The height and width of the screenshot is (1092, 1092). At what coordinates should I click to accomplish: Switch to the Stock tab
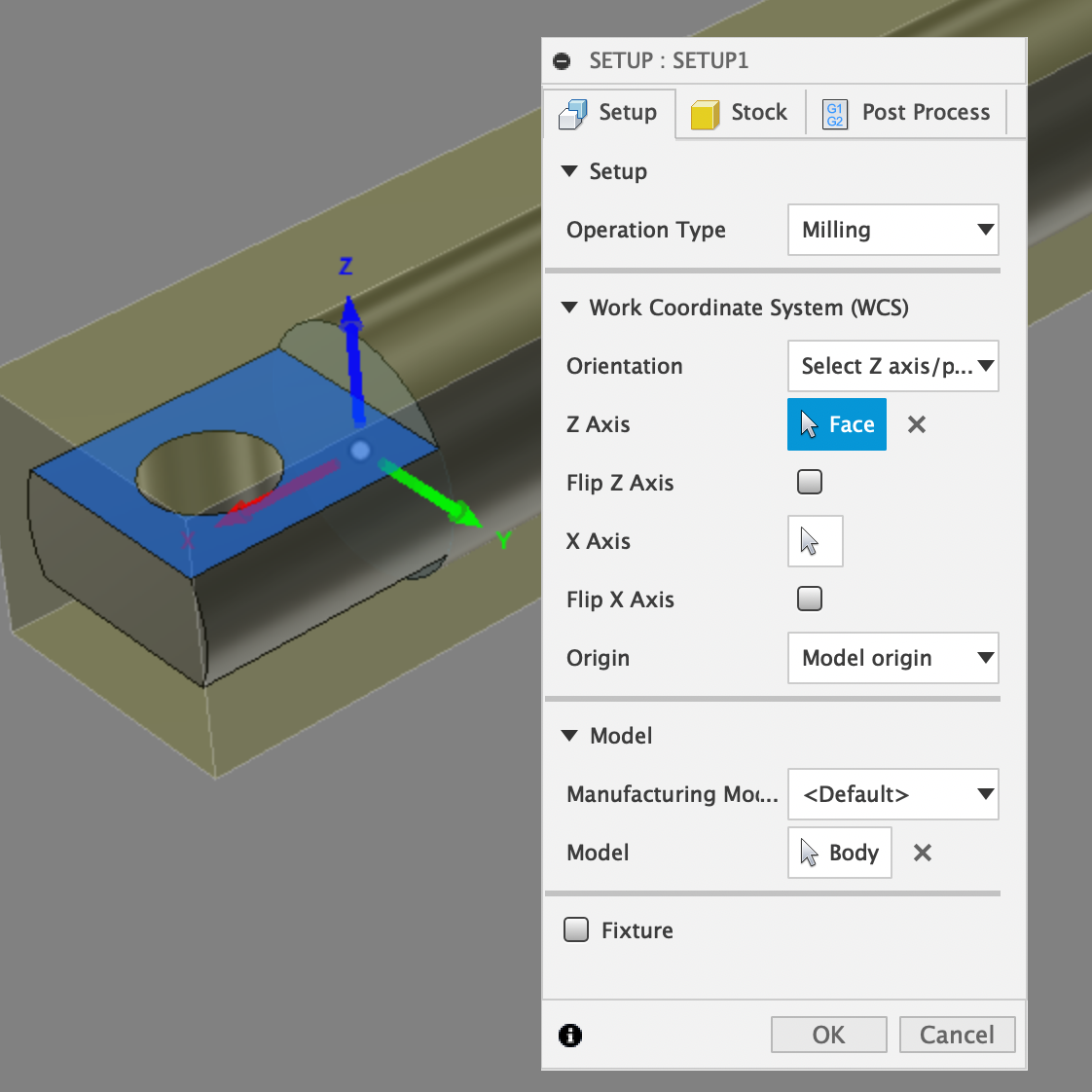pos(740,113)
